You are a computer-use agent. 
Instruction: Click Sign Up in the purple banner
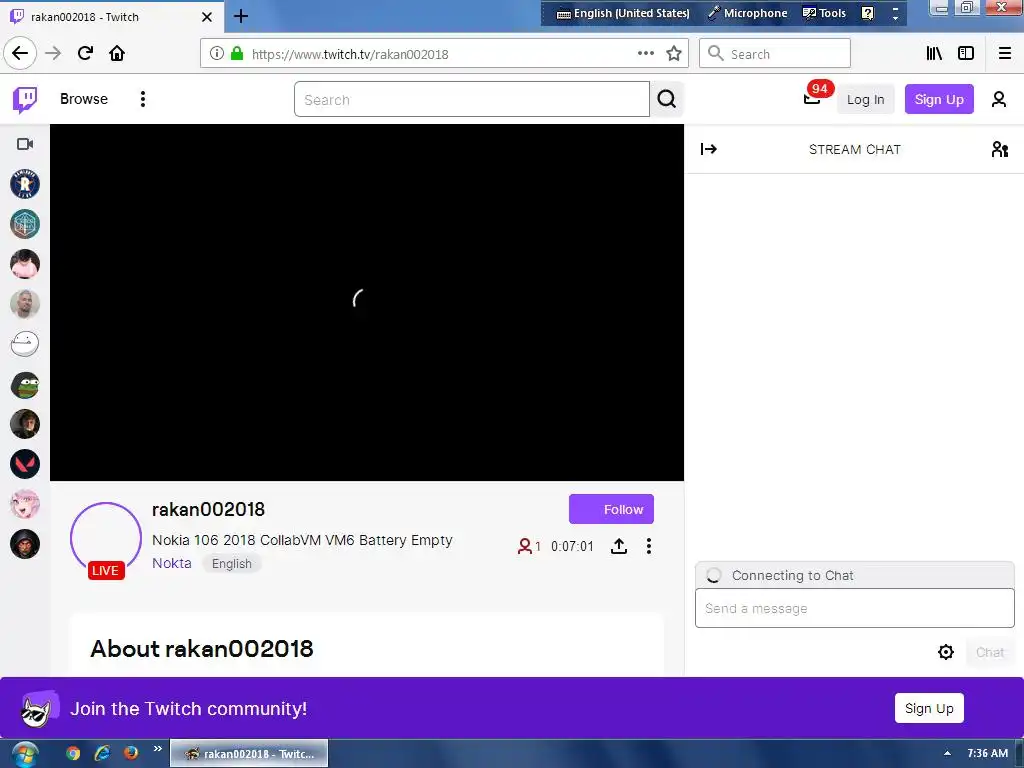(929, 708)
